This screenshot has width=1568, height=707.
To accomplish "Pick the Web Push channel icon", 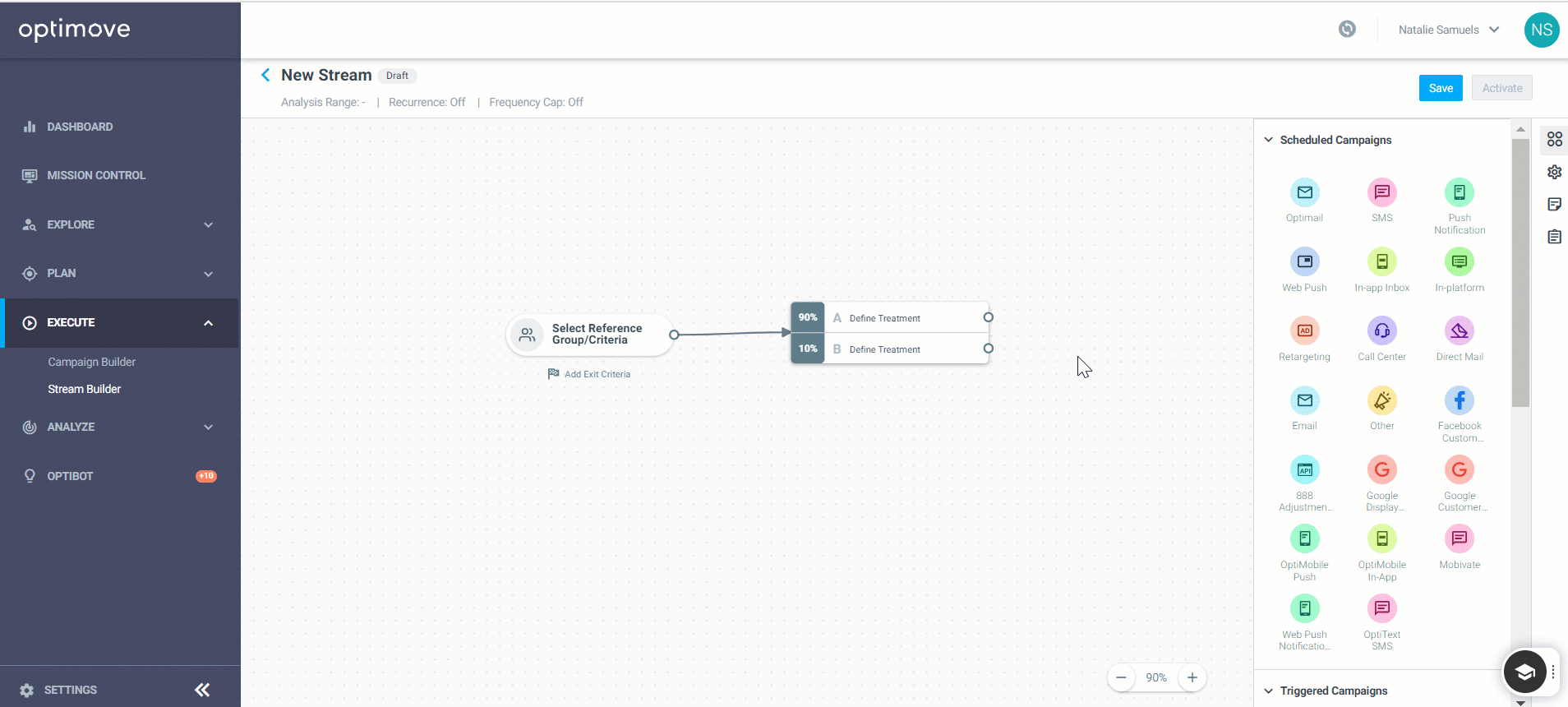I will coord(1304,261).
